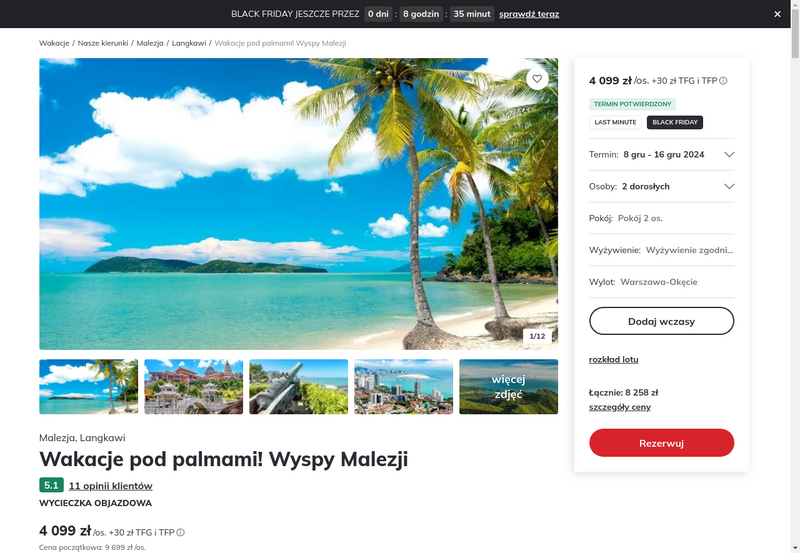
Task: Expand the Osoby travelers dropdown
Action: tap(661, 186)
